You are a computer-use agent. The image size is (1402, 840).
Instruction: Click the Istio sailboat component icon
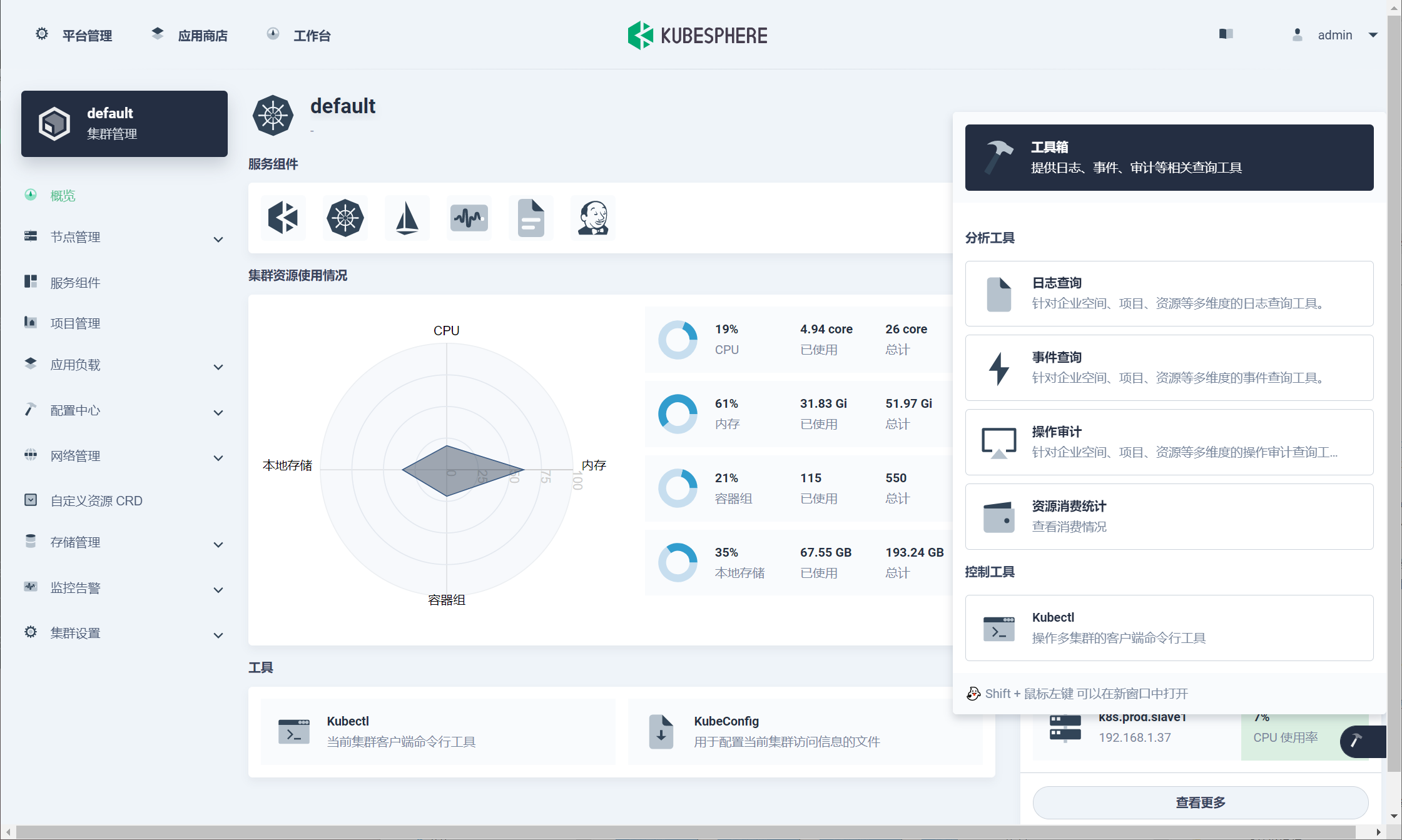click(x=407, y=218)
